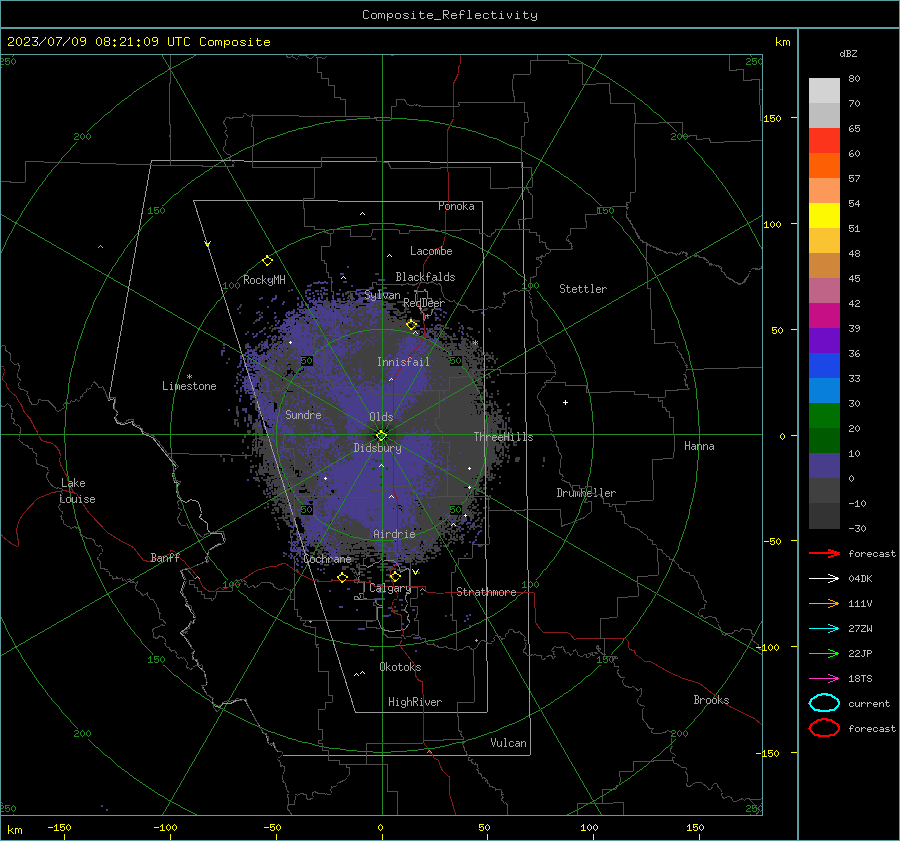The height and width of the screenshot is (841, 900).
Task: Select the Airdrie label
Action: click(x=394, y=534)
